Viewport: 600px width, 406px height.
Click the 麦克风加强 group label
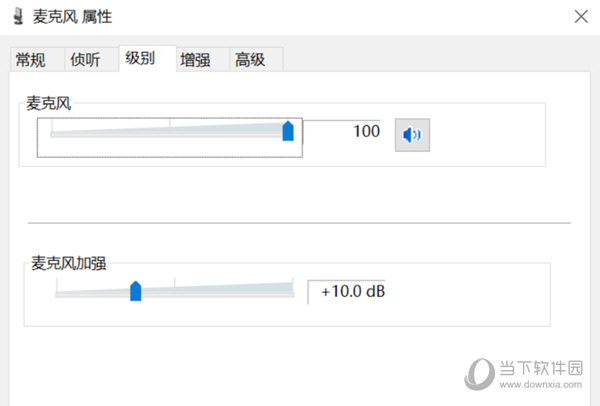click(68, 263)
